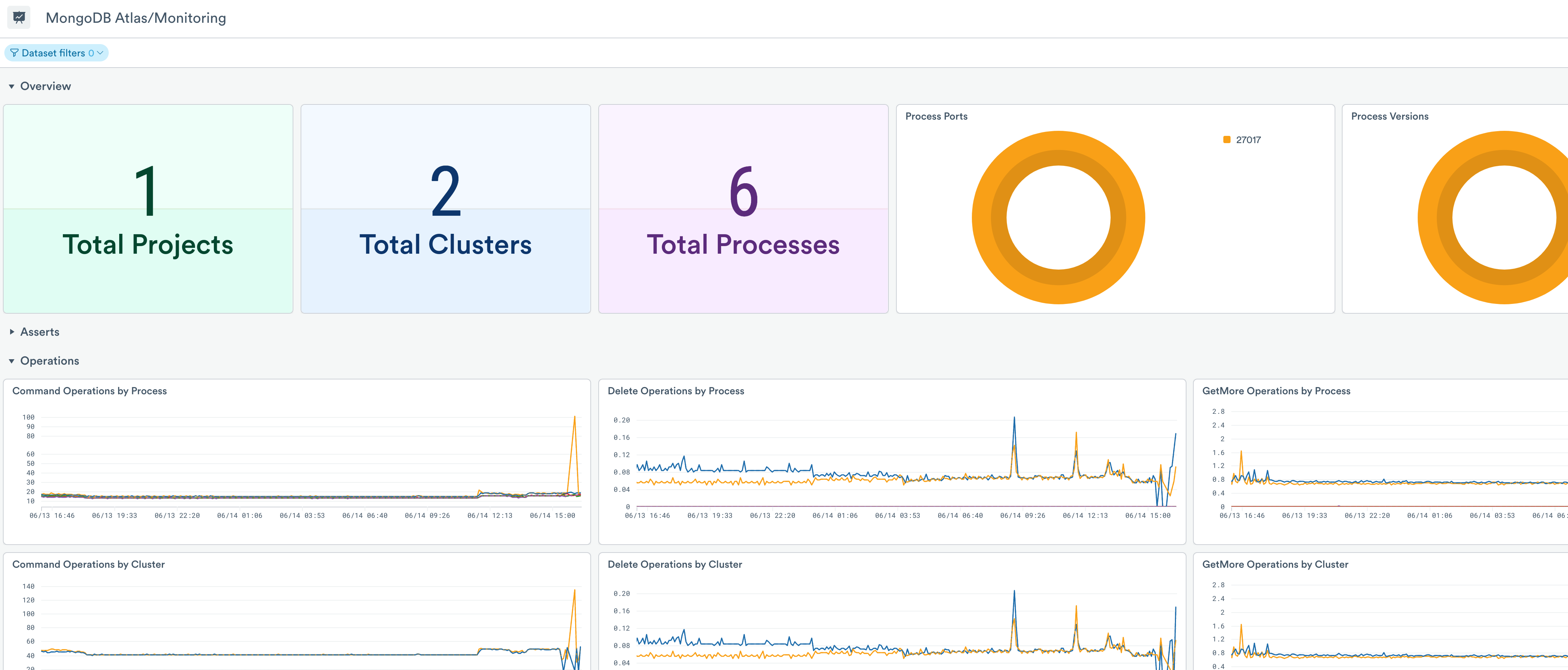Click Delete Operations by Process panel title
Screen dimensions: 1568x670
tap(676, 391)
